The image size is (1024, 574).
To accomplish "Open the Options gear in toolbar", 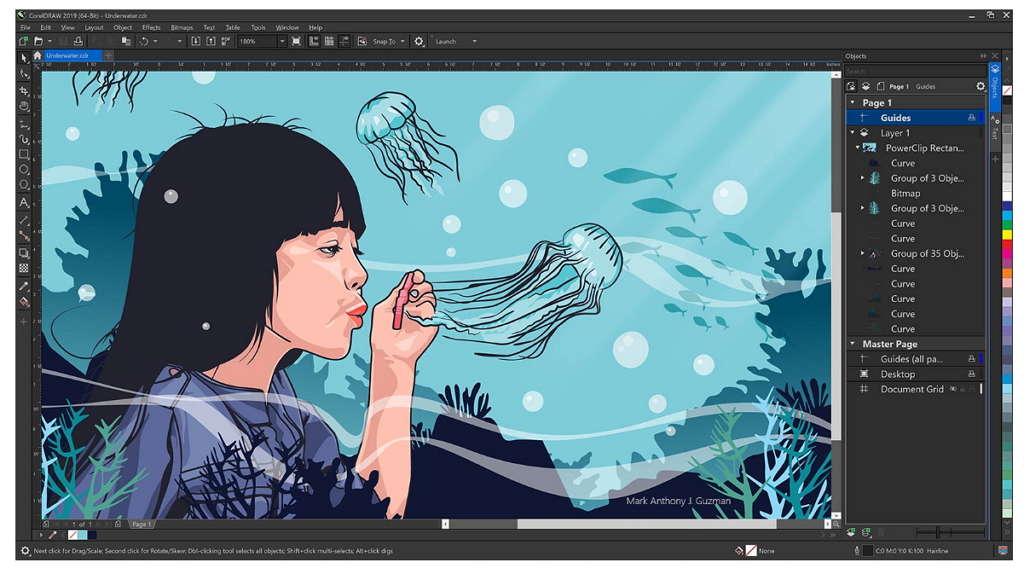I will pyautogui.click(x=419, y=41).
